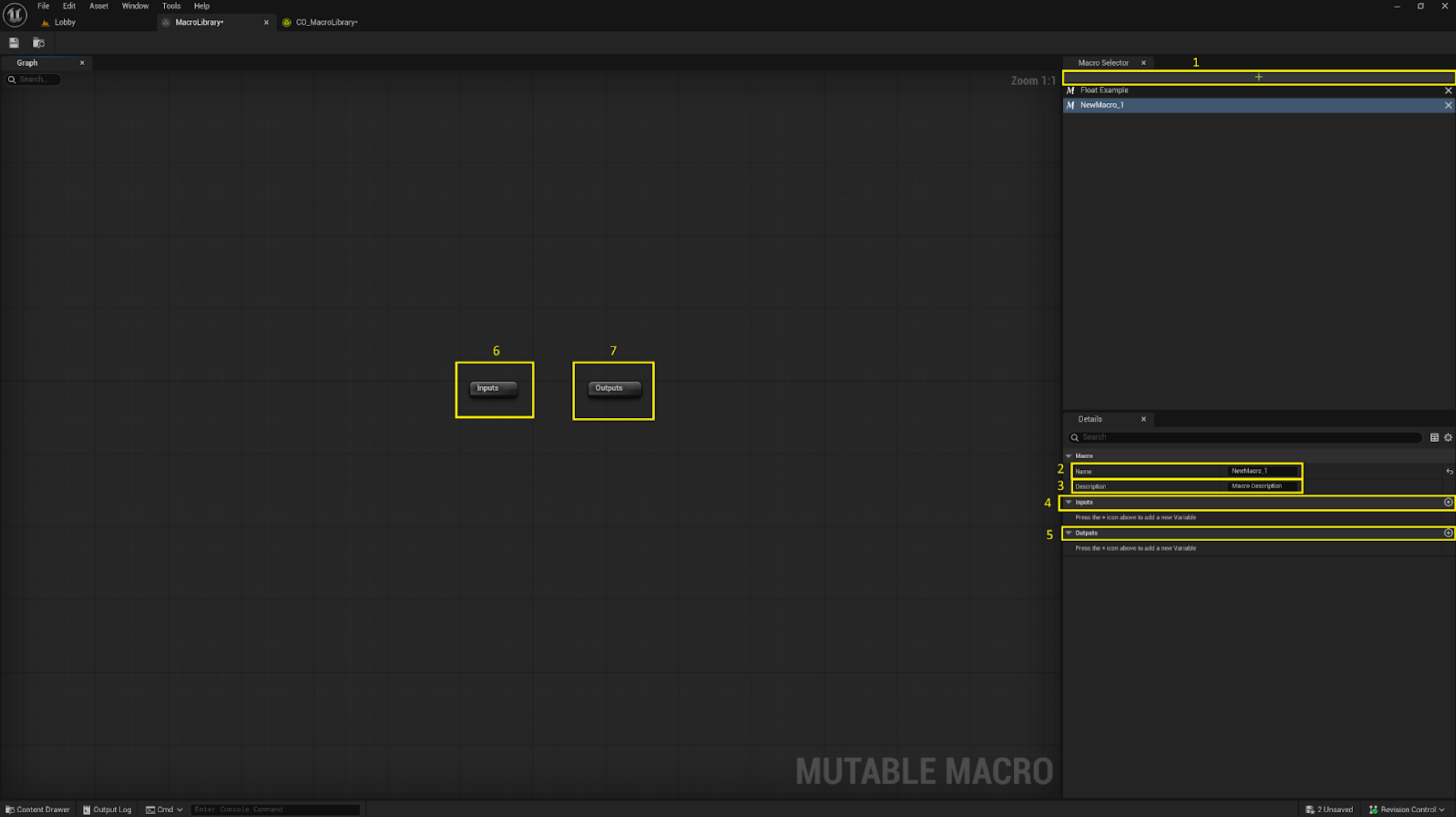Image resolution: width=1456 pixels, height=817 pixels.
Task: Restore down the editor window
Action: click(x=1421, y=6)
